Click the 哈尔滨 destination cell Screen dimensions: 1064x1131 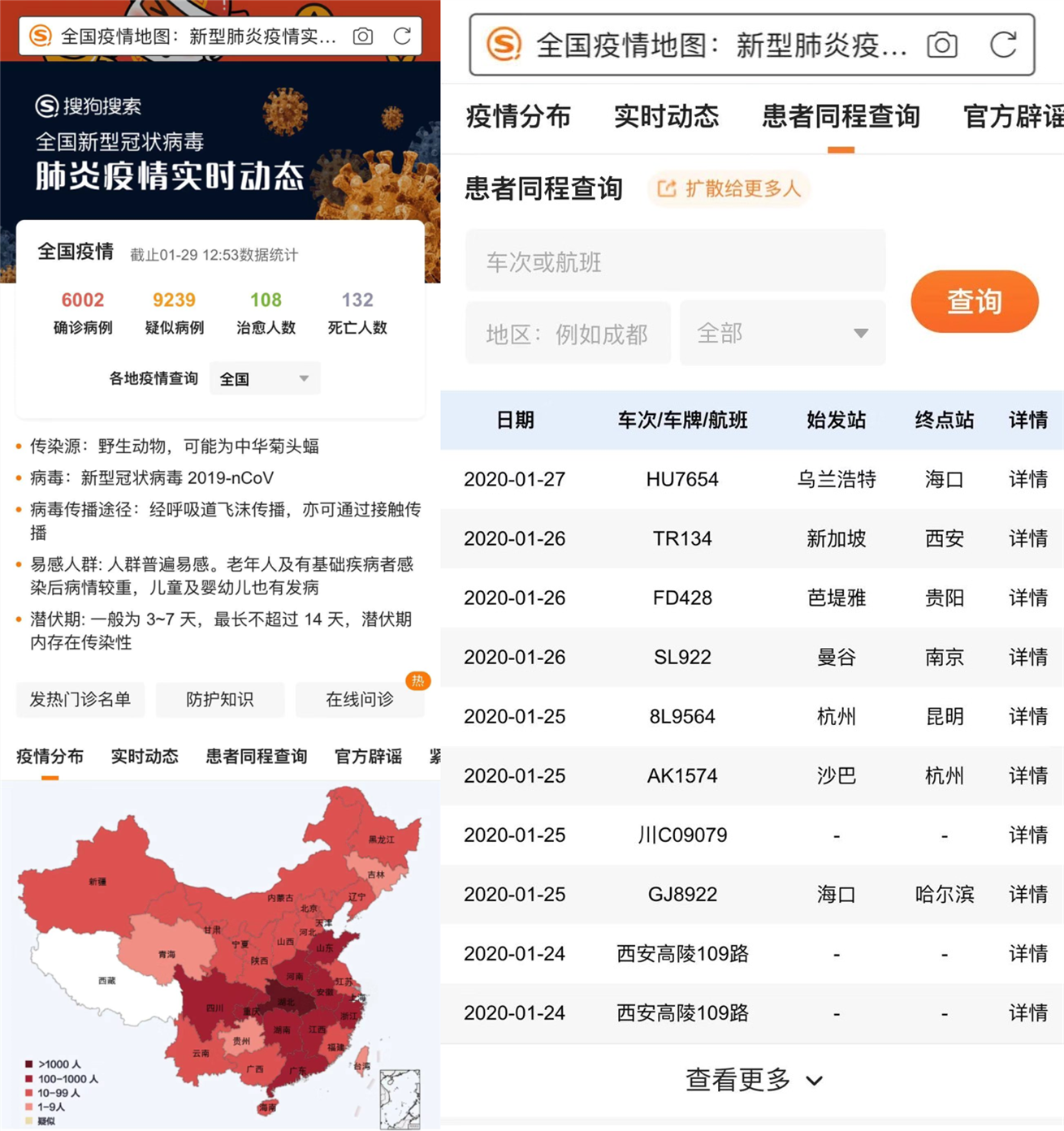tap(944, 894)
